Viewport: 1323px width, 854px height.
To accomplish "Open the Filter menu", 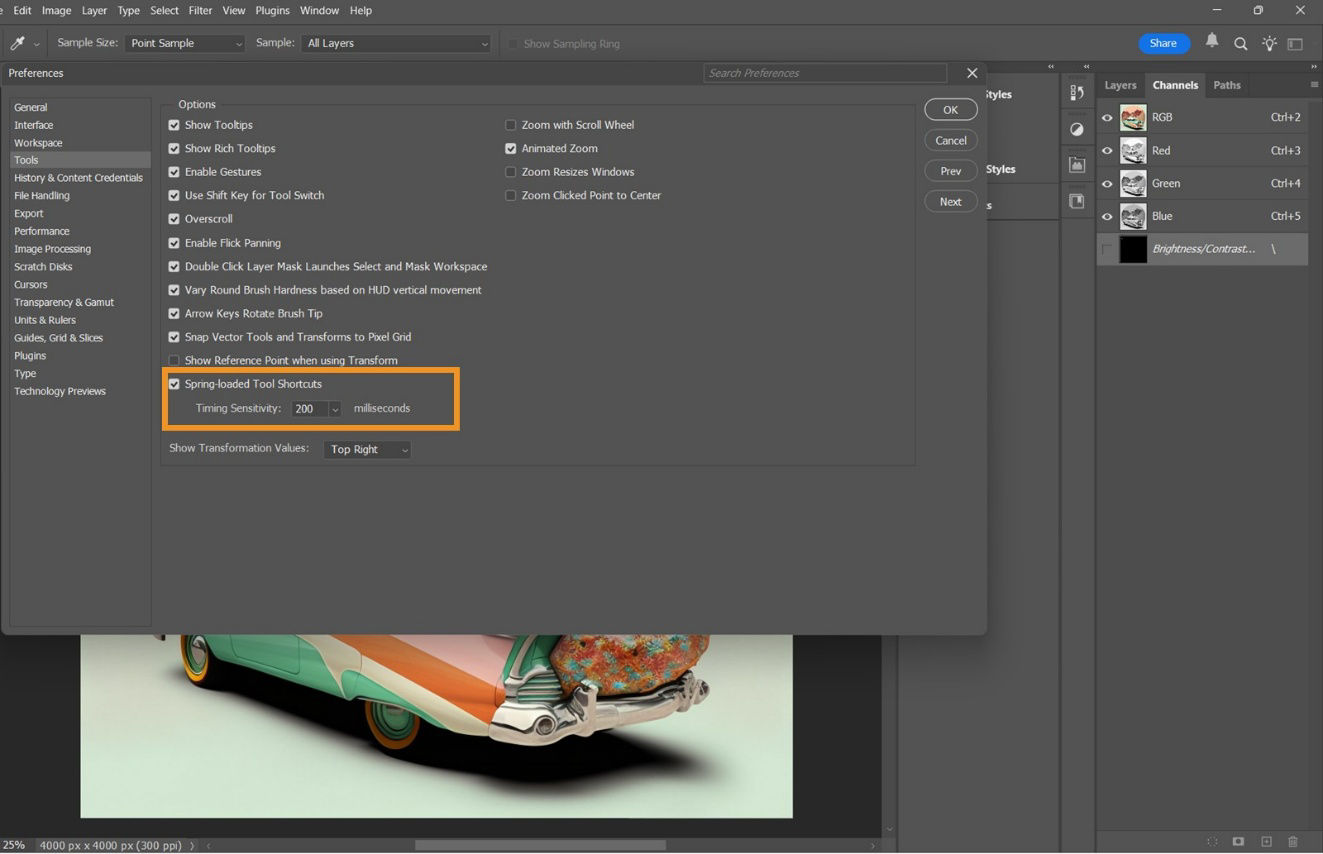I will pyautogui.click(x=199, y=10).
